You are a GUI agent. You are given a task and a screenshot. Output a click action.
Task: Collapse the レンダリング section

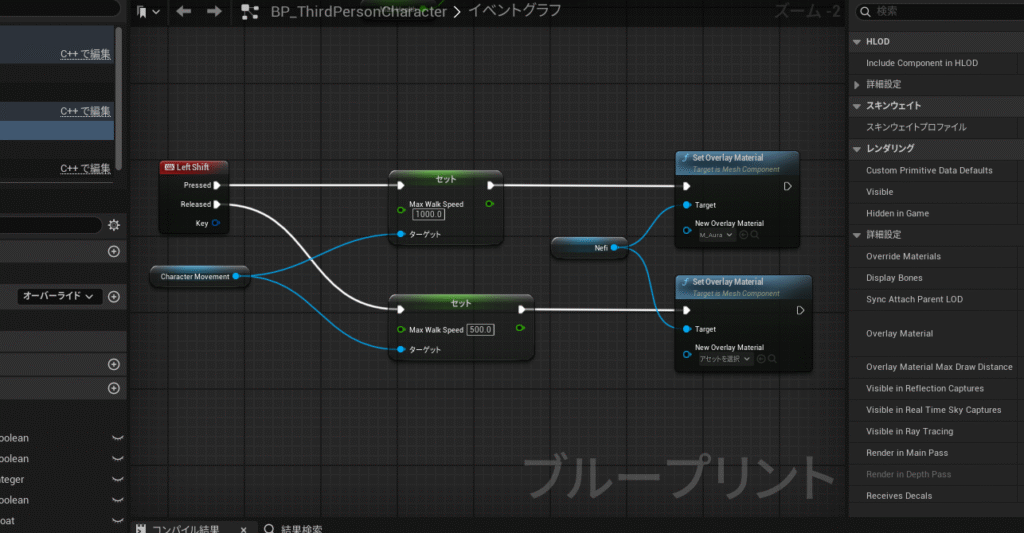pos(857,149)
